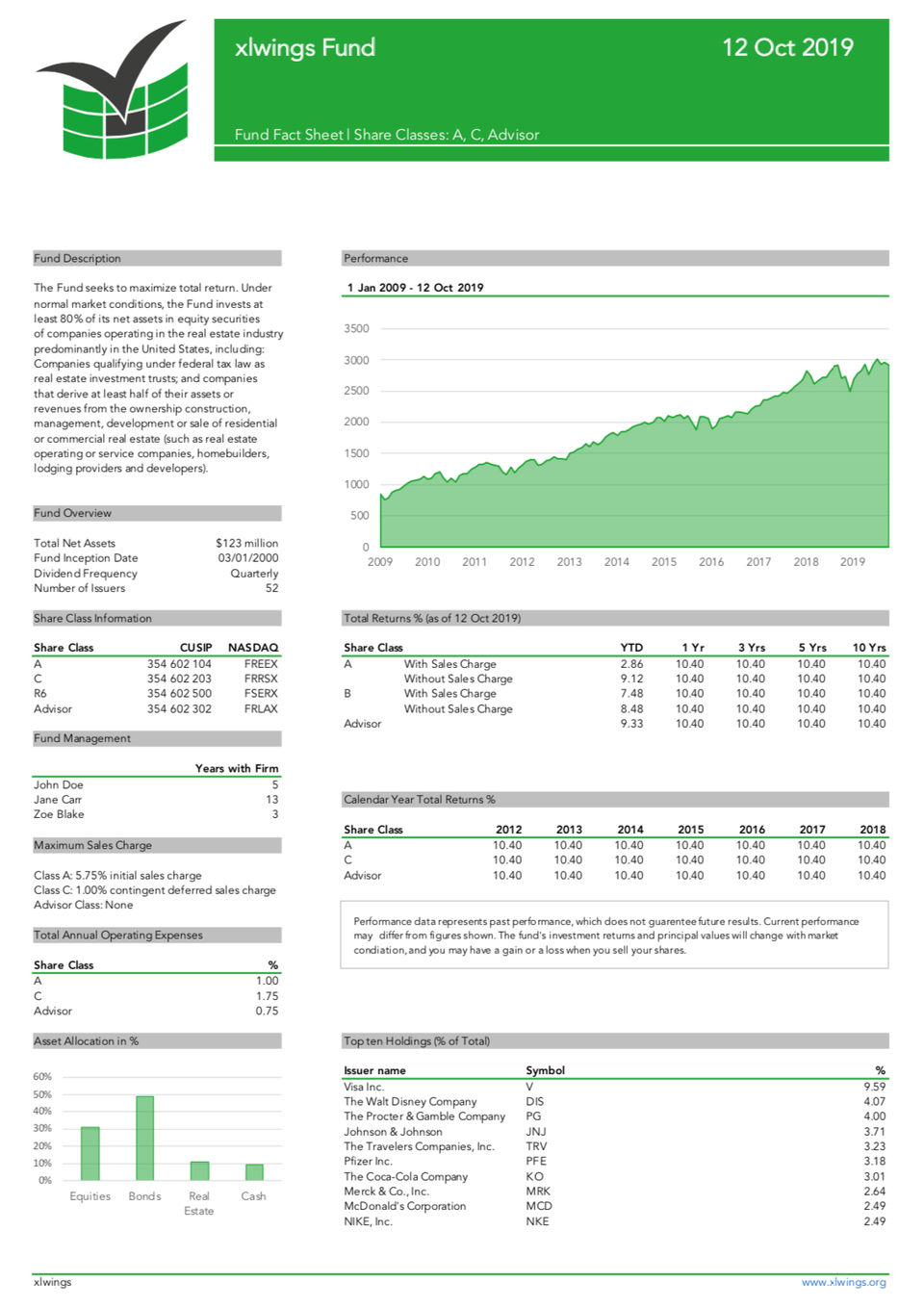Click the xlwings Fund title
The width and height of the screenshot is (924, 1308).
coord(305,47)
